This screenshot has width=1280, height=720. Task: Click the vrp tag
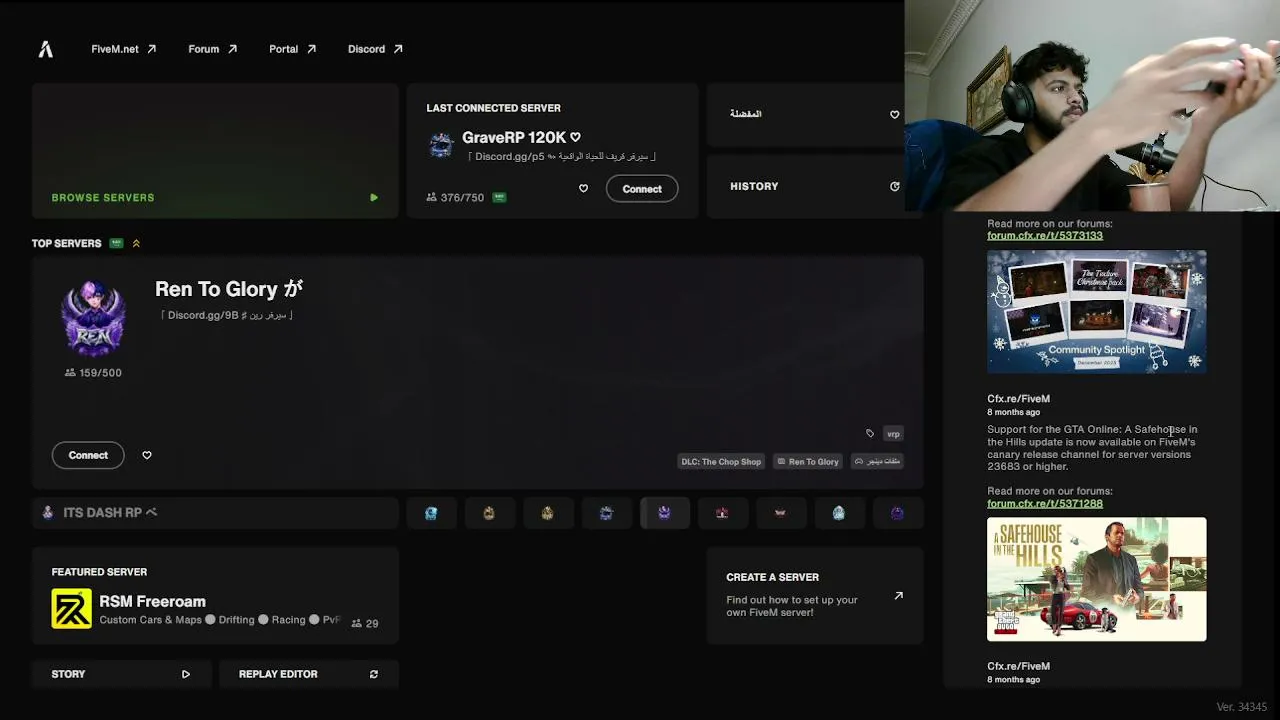point(893,434)
